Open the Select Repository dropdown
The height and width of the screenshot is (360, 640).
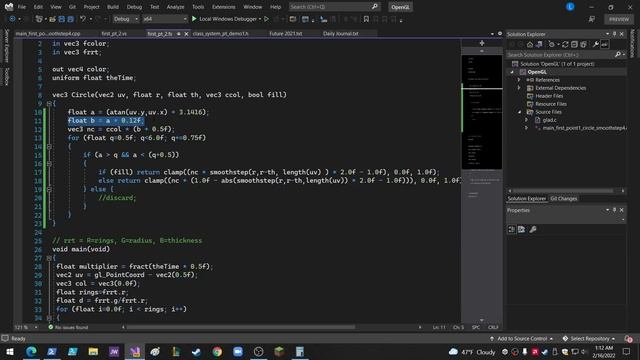(589, 338)
